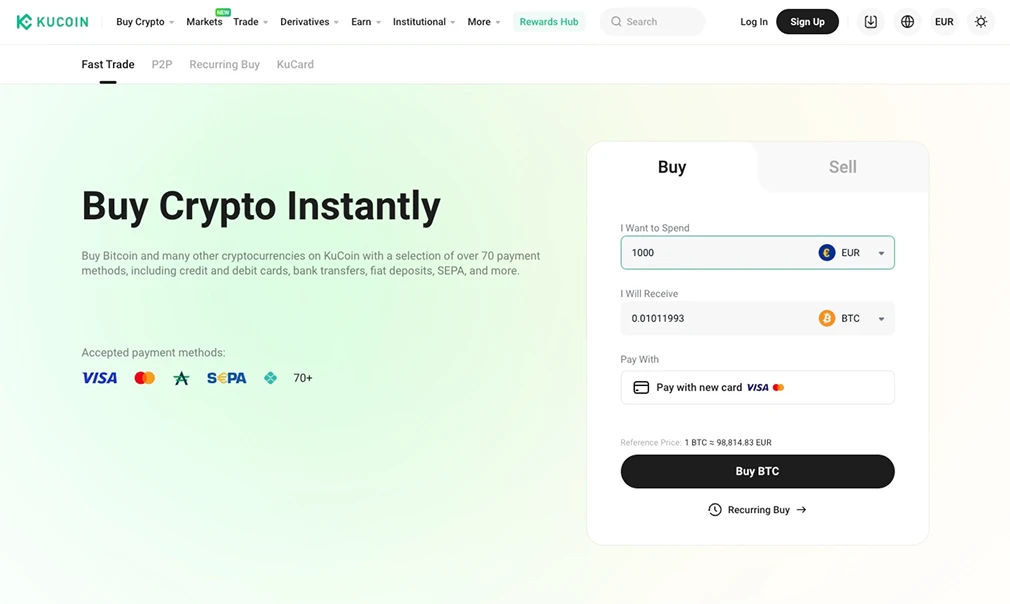Click the clock icon next to Recurring Buy
Image resolution: width=1010 pixels, height=604 pixels.
[714, 509]
